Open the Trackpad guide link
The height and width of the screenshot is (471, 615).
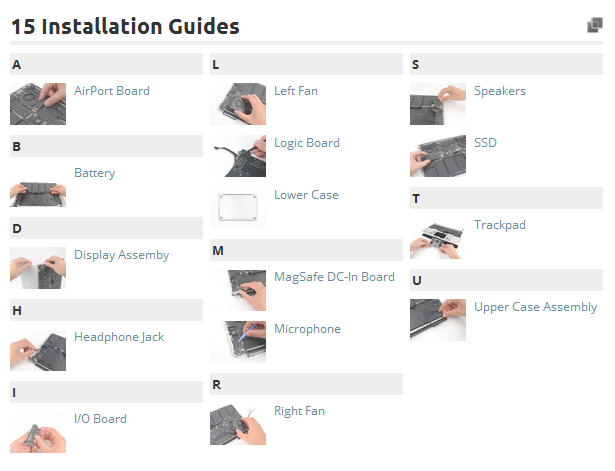pyautogui.click(x=500, y=225)
